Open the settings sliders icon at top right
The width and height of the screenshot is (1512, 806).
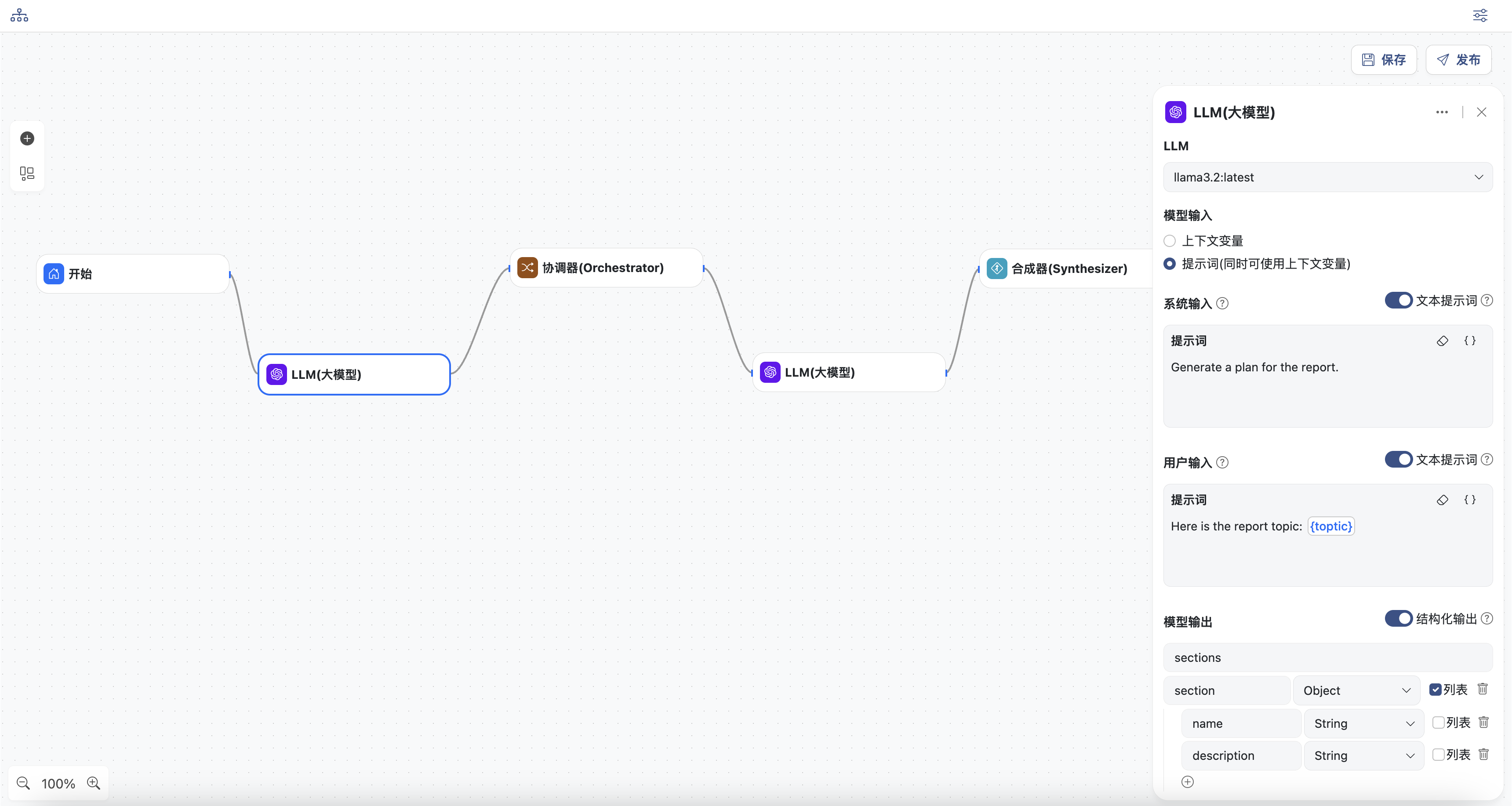point(1480,15)
